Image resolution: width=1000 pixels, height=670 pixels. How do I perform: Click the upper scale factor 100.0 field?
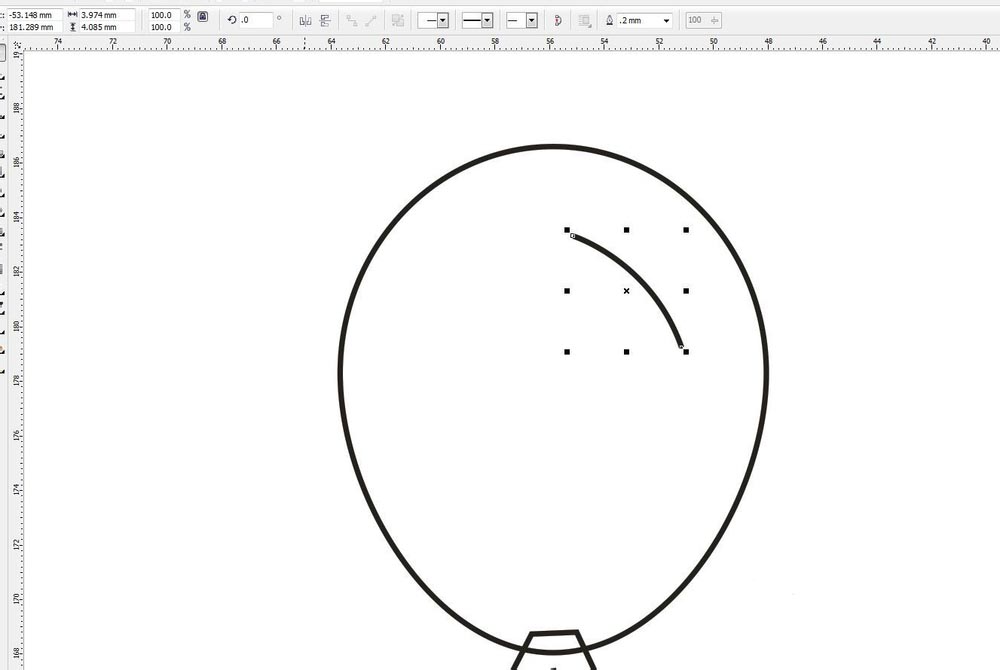click(163, 15)
